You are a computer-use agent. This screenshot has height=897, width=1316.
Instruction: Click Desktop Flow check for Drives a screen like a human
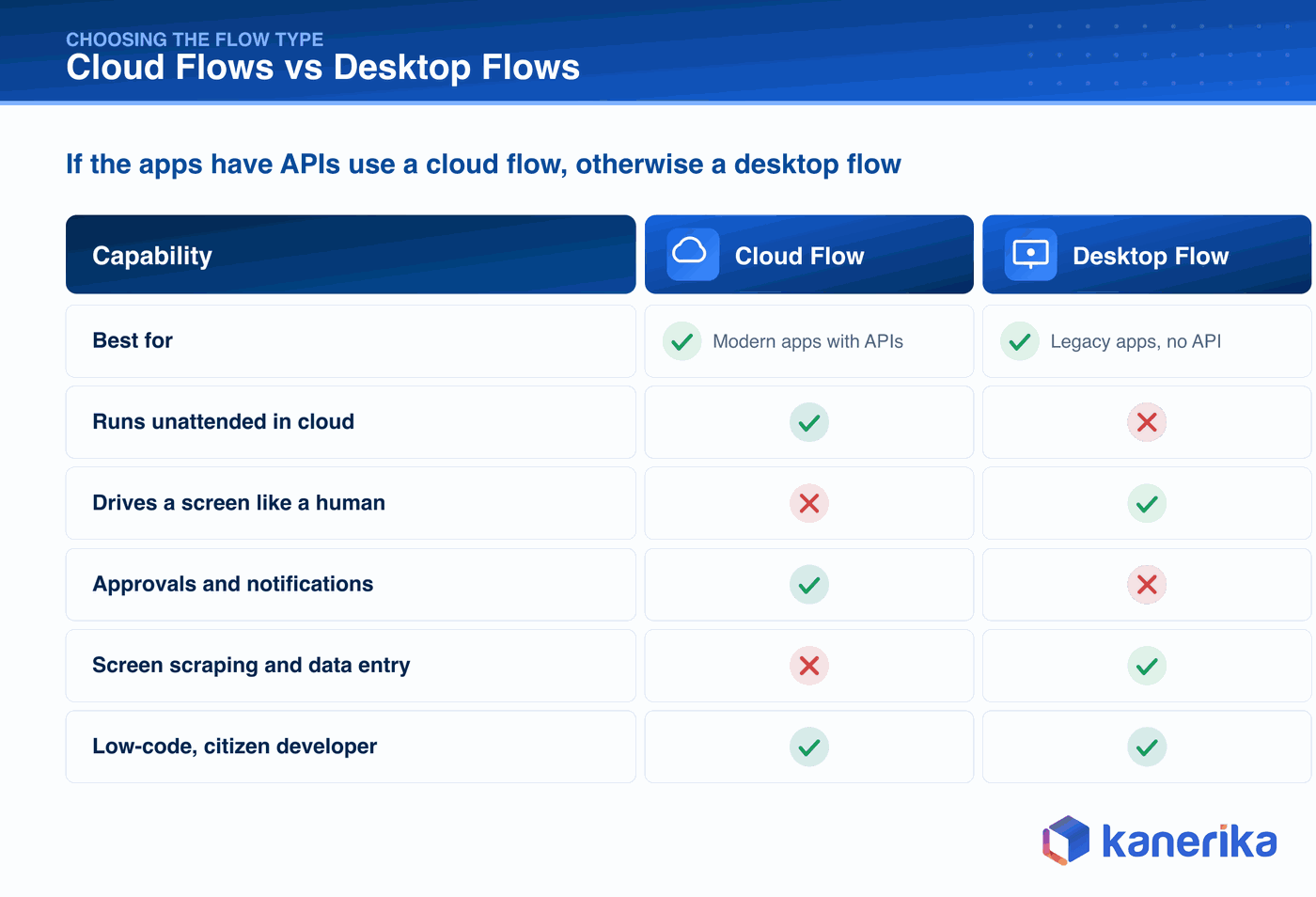click(x=1147, y=503)
